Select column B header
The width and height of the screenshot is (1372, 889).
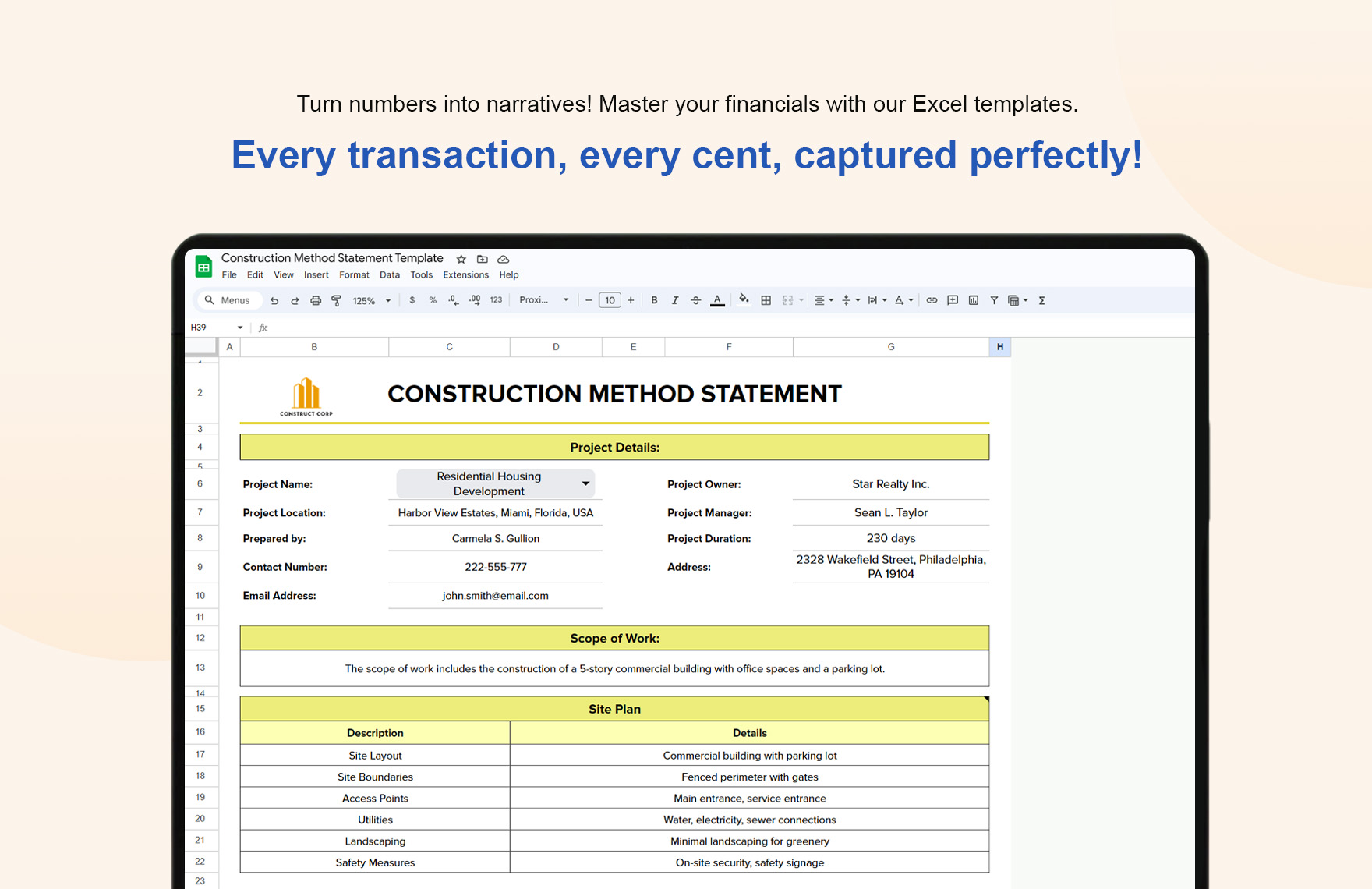coord(314,347)
